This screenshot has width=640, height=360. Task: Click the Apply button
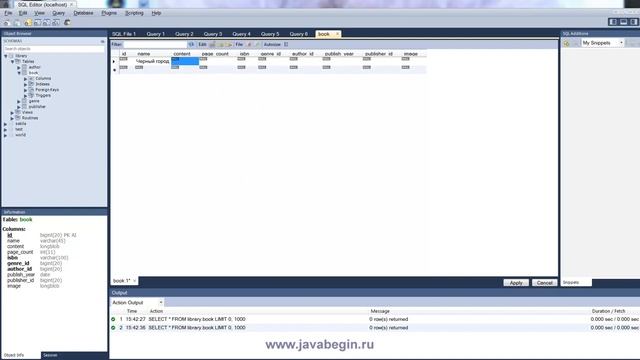pyautogui.click(x=516, y=282)
